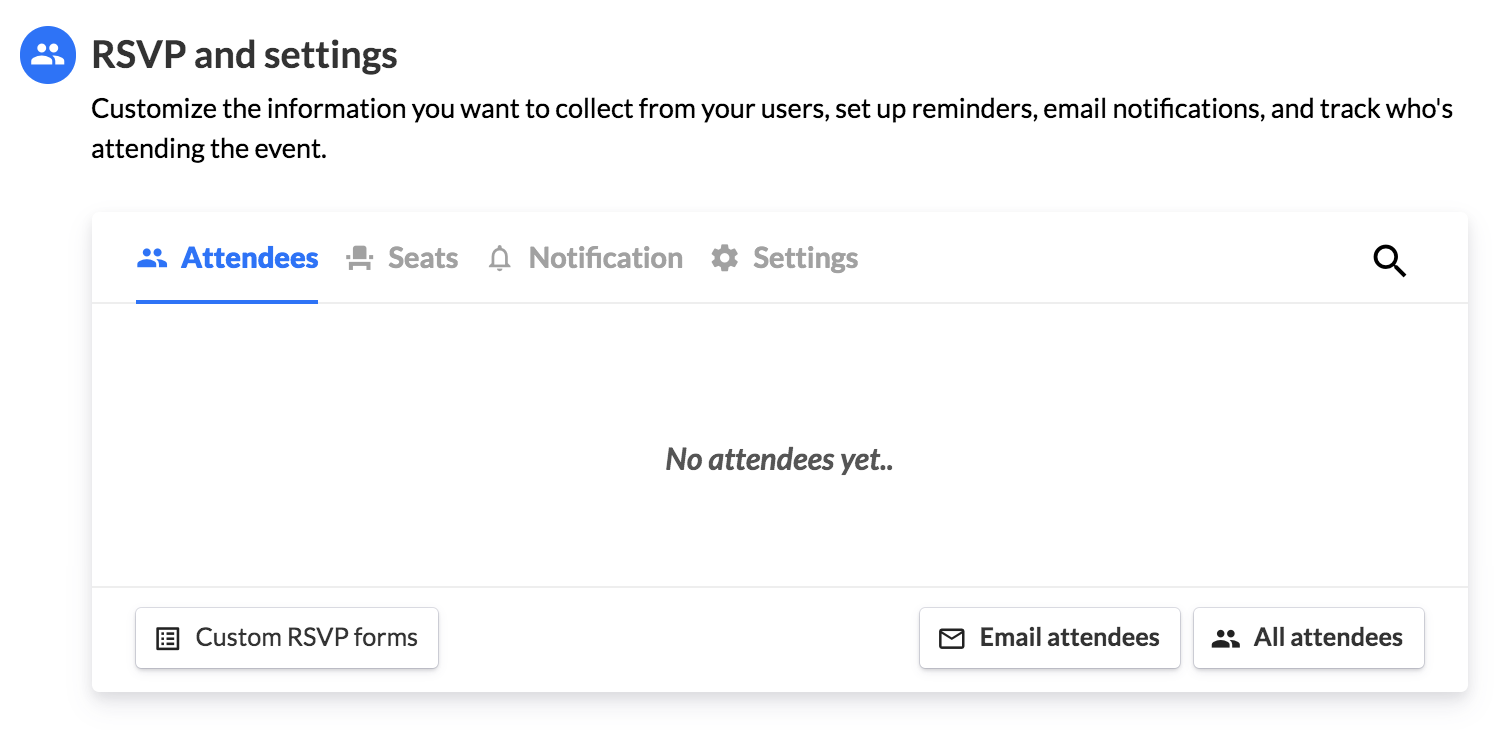Click the envelope icon on Email attendees
Image resolution: width=1498 pixels, height=730 pixels.
tap(952, 638)
